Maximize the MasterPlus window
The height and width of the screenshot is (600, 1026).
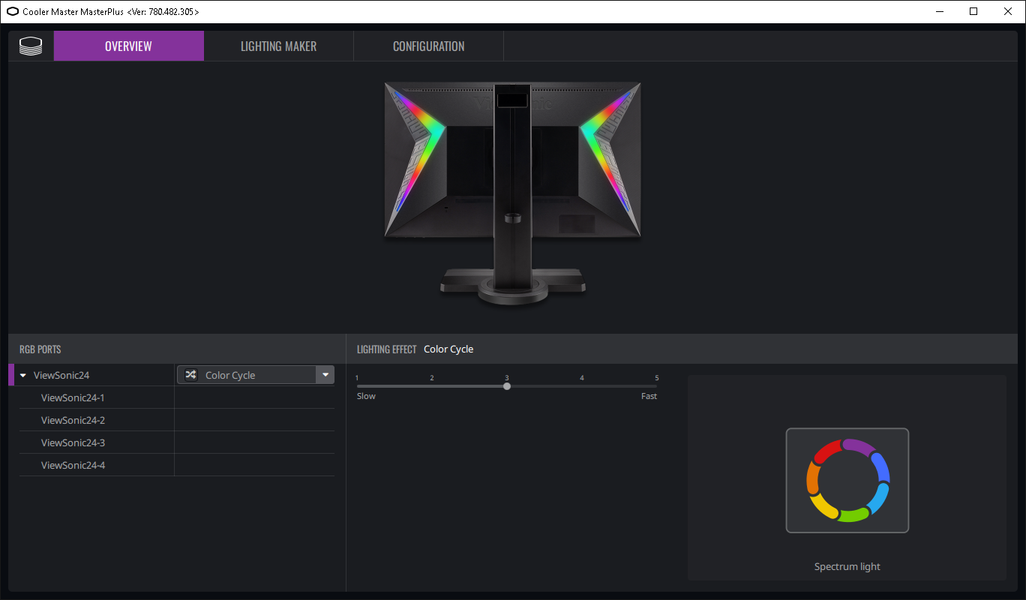point(974,11)
